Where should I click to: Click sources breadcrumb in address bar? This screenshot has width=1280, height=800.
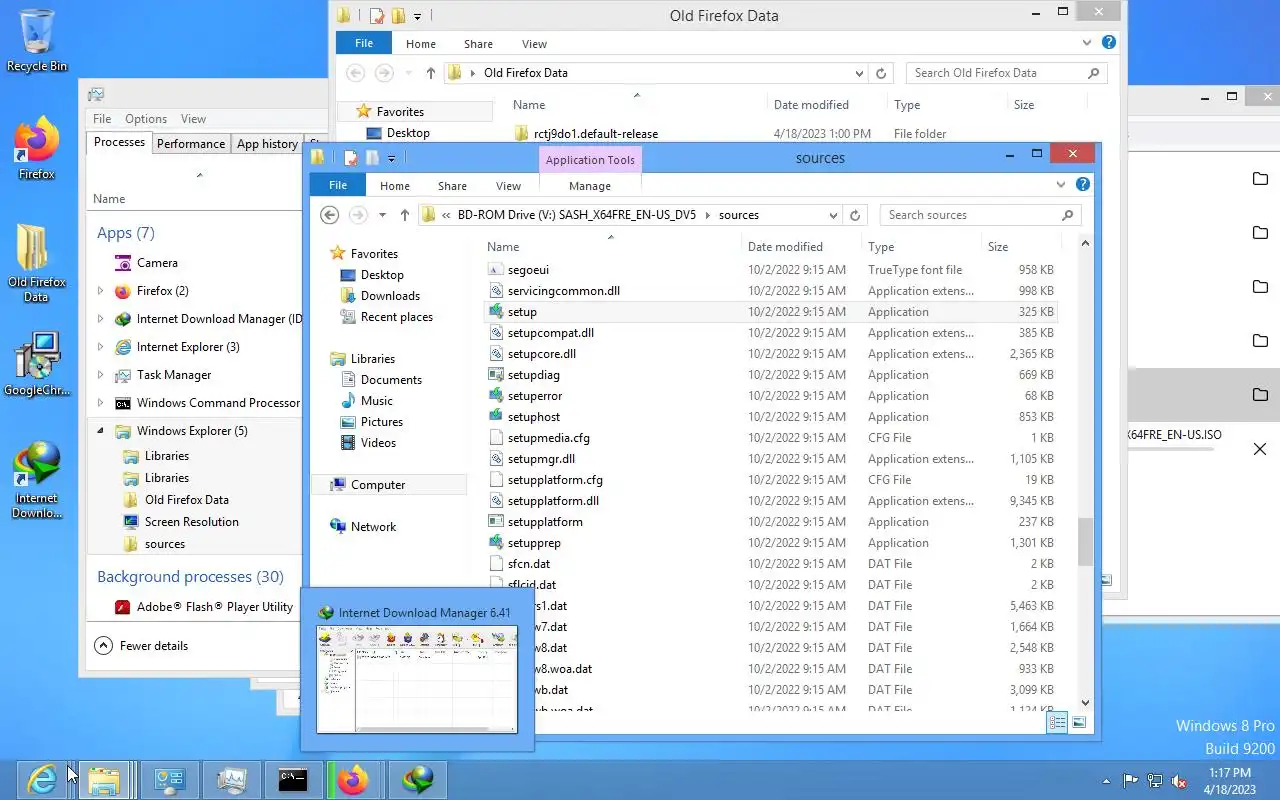click(x=739, y=215)
